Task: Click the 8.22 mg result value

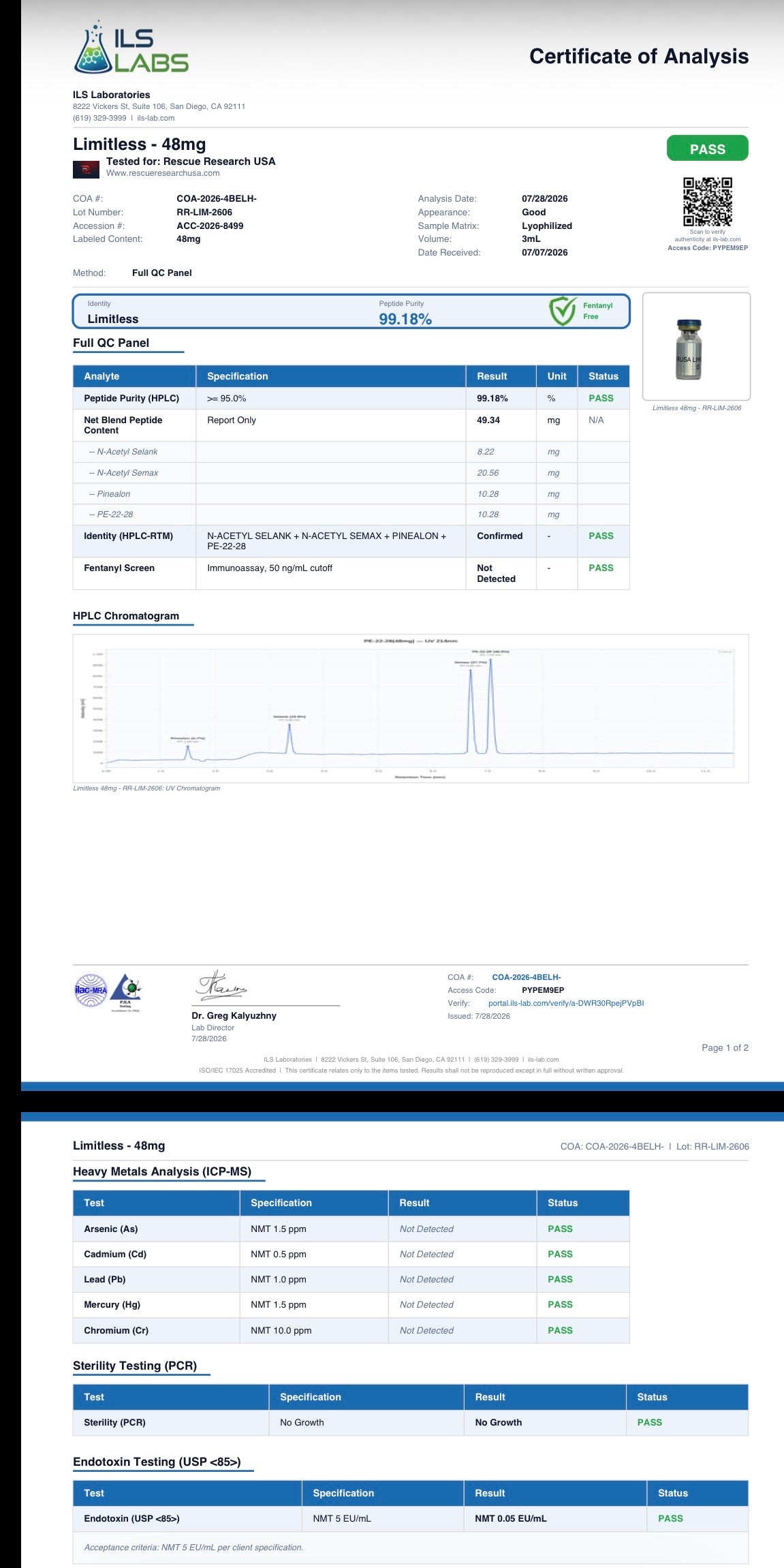Action: click(x=486, y=452)
